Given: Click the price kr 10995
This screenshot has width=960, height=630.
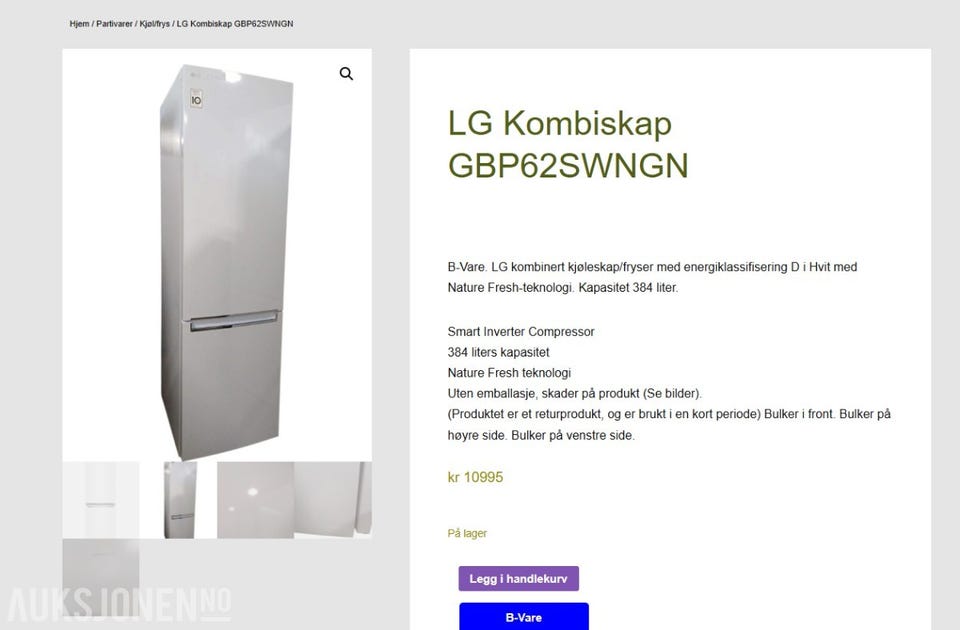Looking at the screenshot, I should click(475, 478).
